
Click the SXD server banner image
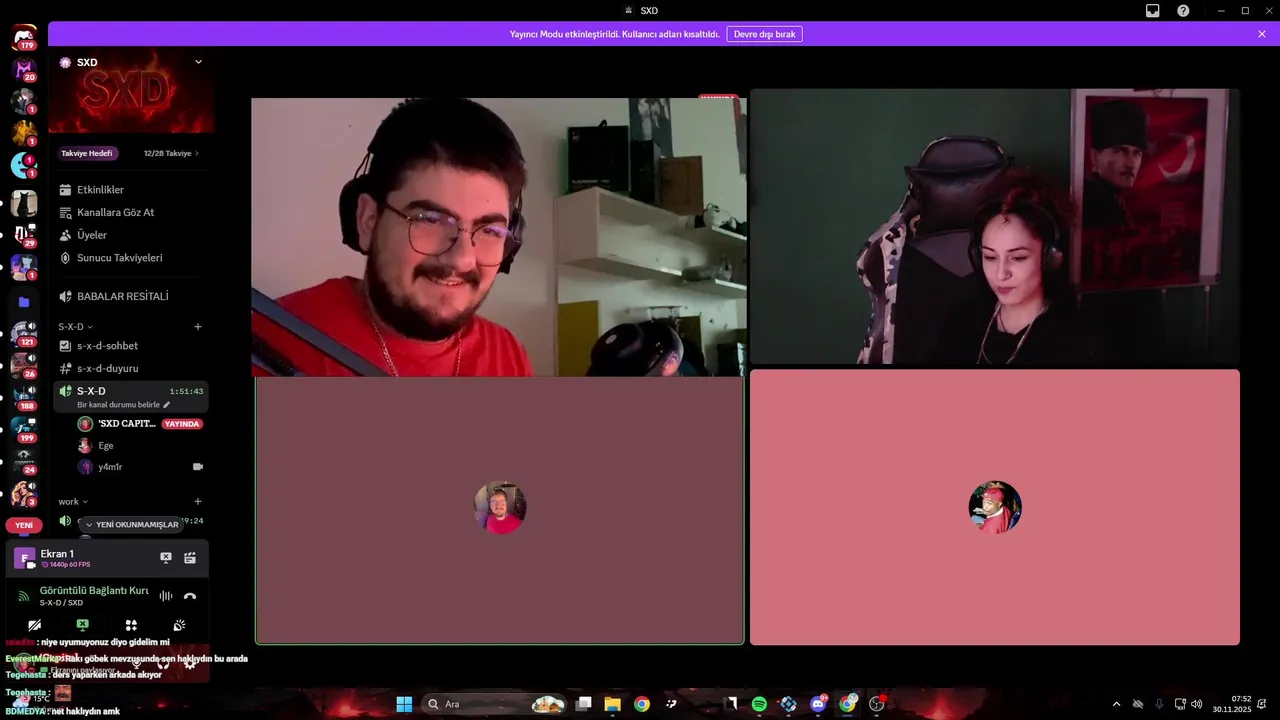click(x=131, y=90)
